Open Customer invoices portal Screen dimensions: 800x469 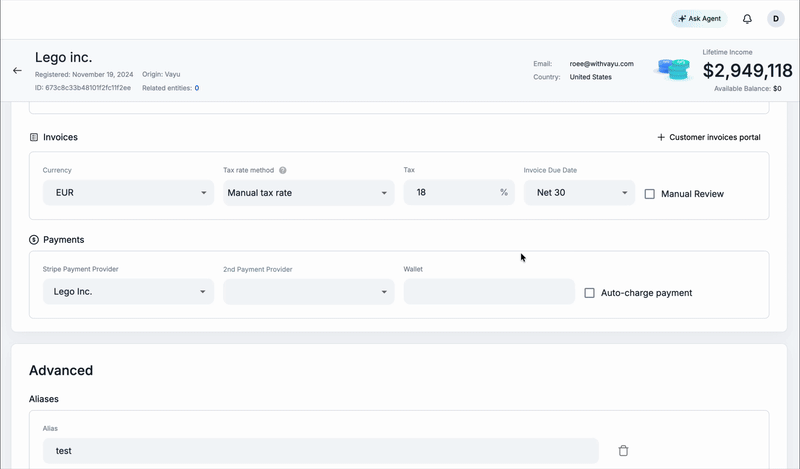[x=709, y=137]
